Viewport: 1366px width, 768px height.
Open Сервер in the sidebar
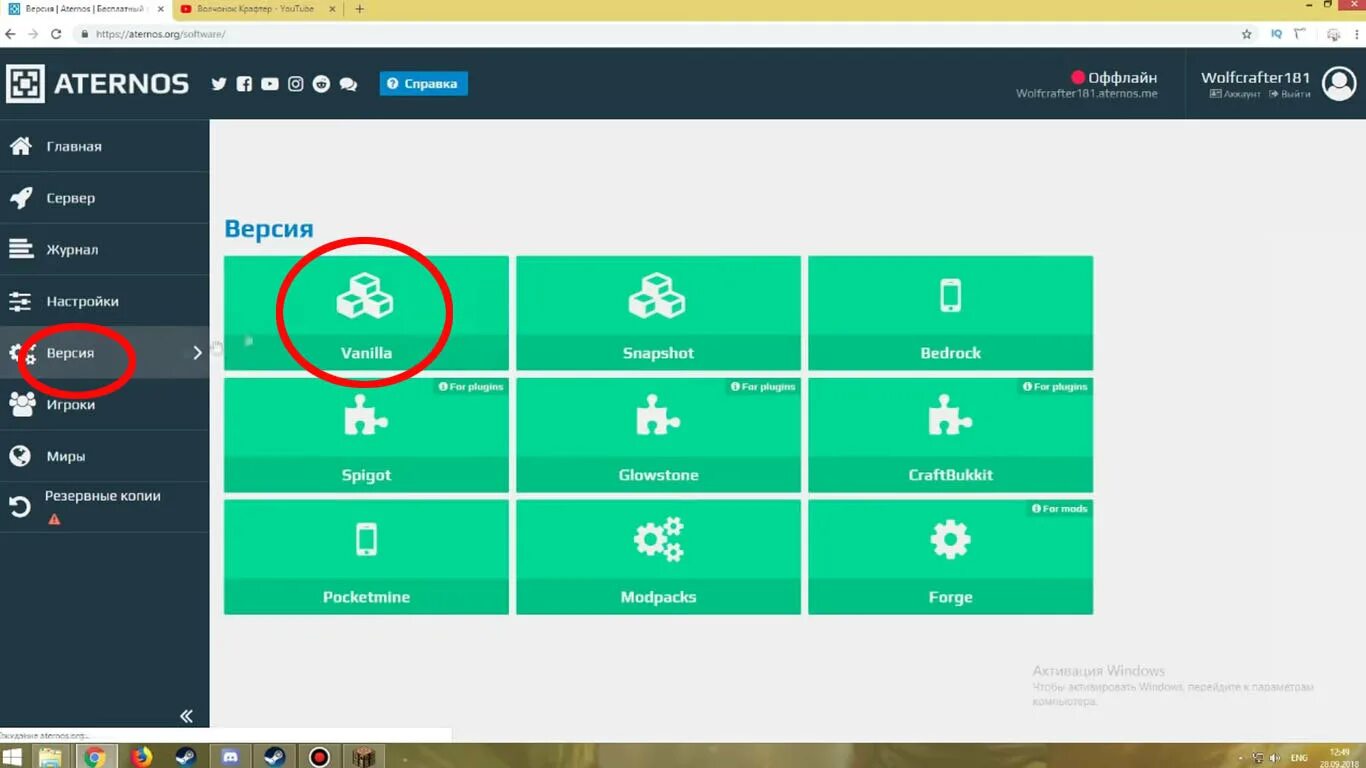pyautogui.click(x=104, y=198)
